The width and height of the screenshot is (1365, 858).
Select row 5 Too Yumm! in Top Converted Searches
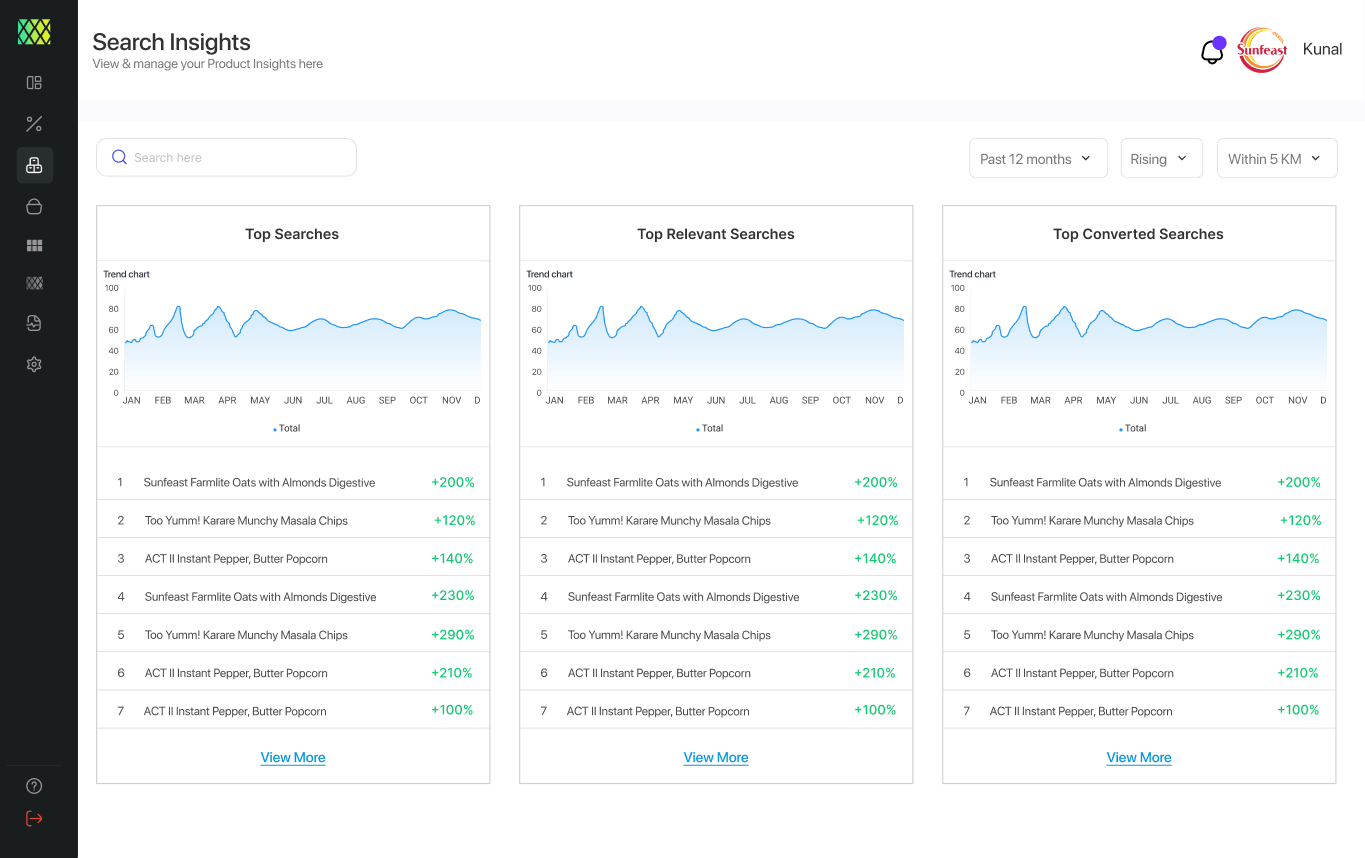click(x=1139, y=634)
